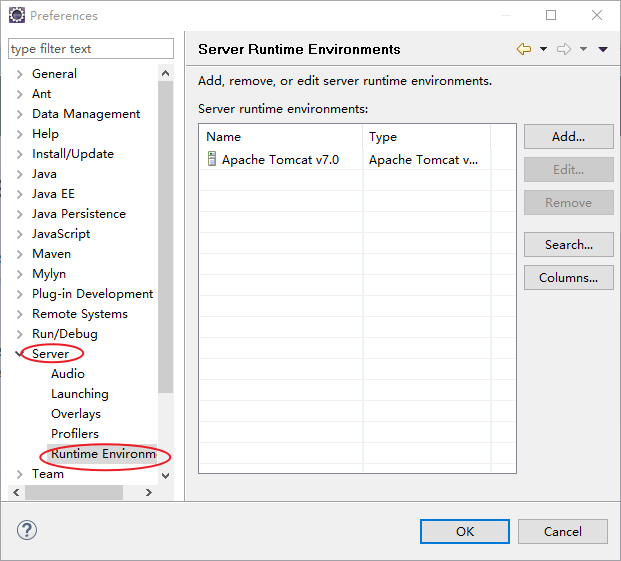
Task: Select the Profilers tree item
Action: click(x=75, y=434)
